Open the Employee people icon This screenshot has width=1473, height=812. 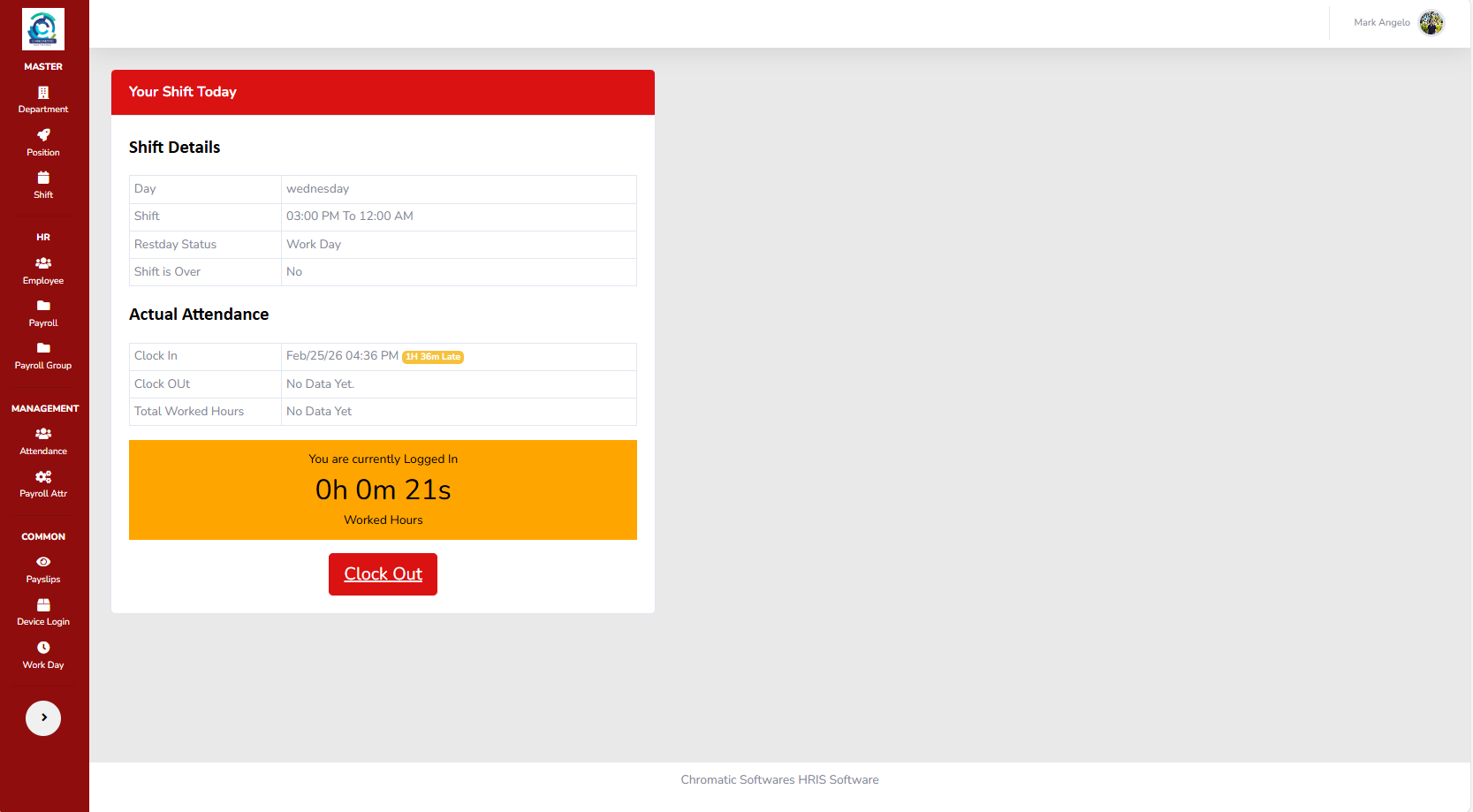[x=43, y=263]
